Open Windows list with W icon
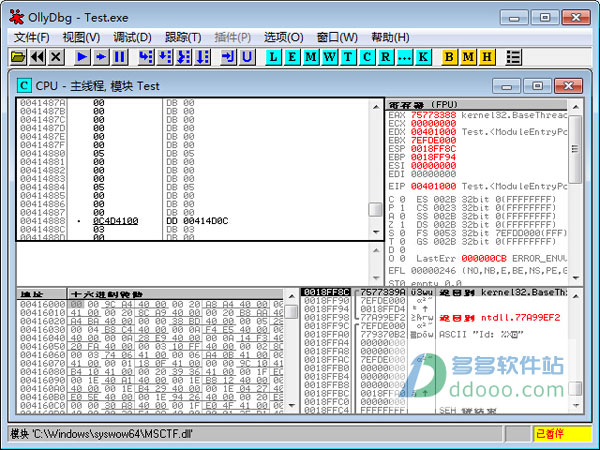The width and height of the screenshot is (600, 450). (x=329, y=57)
